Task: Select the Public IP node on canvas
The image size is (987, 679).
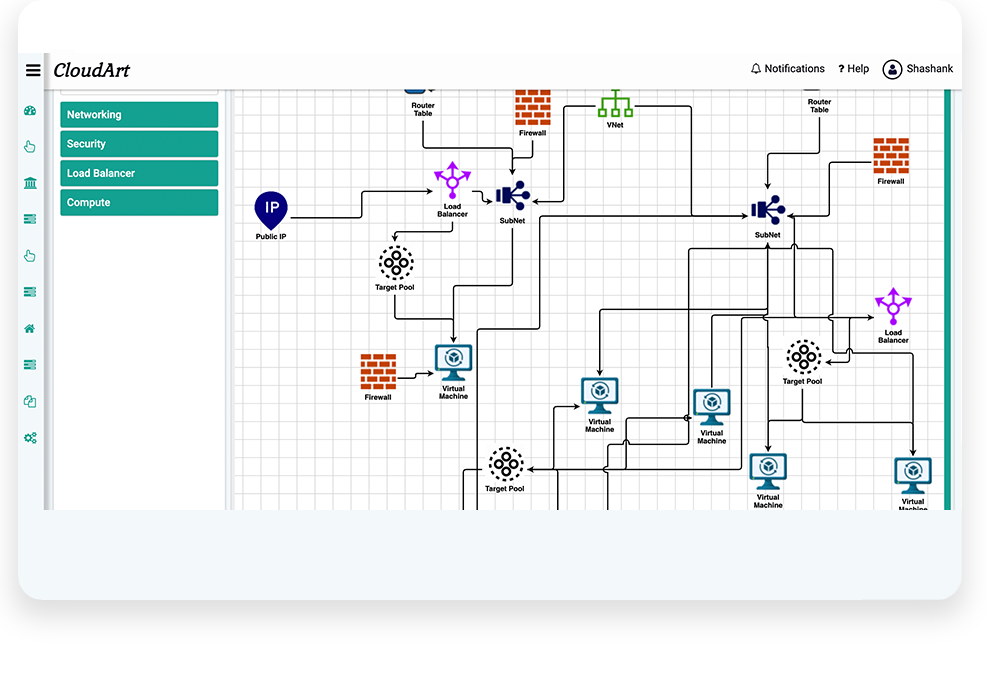Action: point(270,210)
